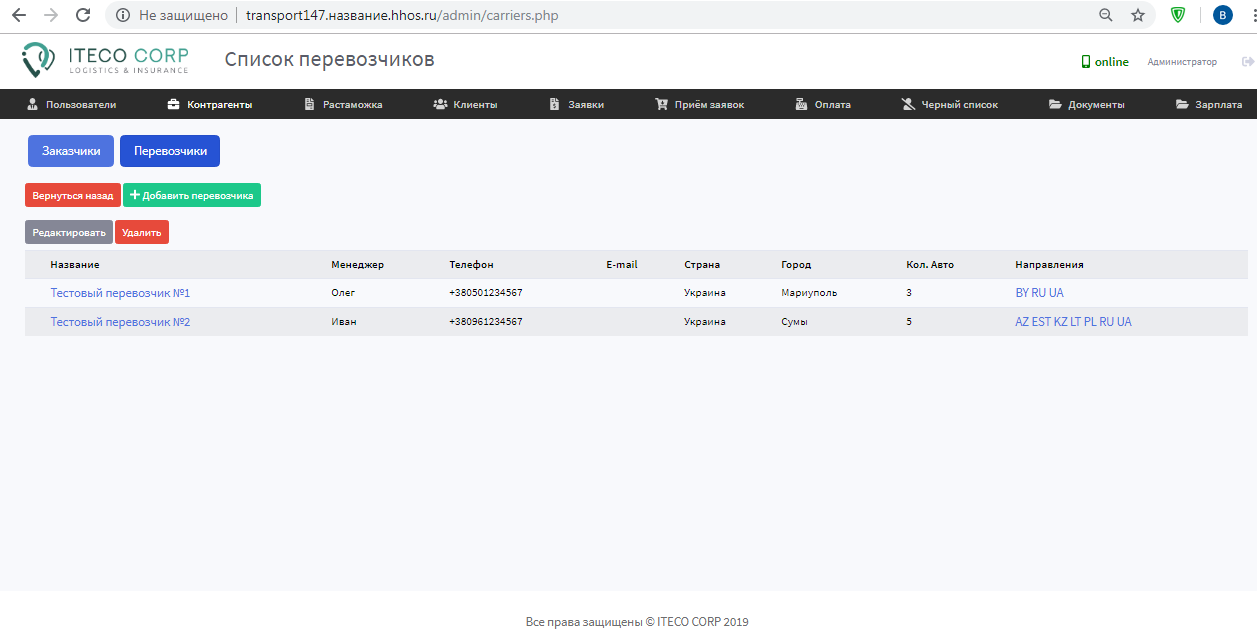Click the green online phone icon
The width and height of the screenshot is (1257, 636).
(1086, 62)
